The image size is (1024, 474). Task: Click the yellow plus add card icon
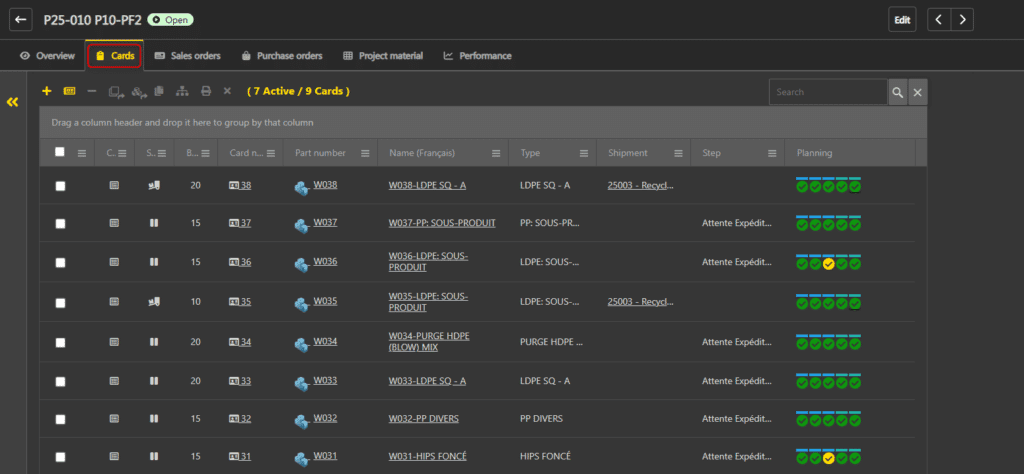46,91
